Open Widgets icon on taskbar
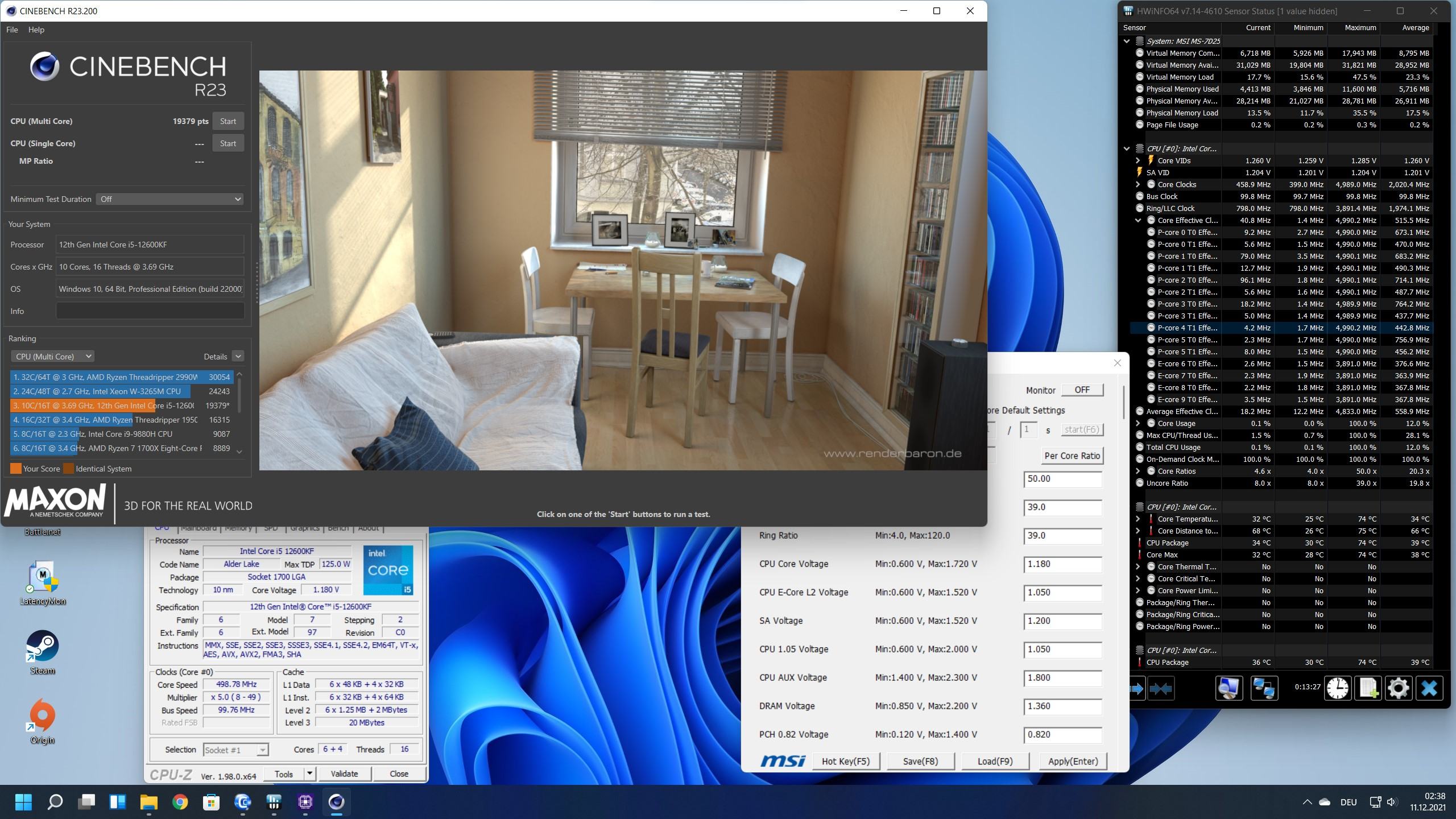The height and width of the screenshot is (819, 1456). coord(117,802)
